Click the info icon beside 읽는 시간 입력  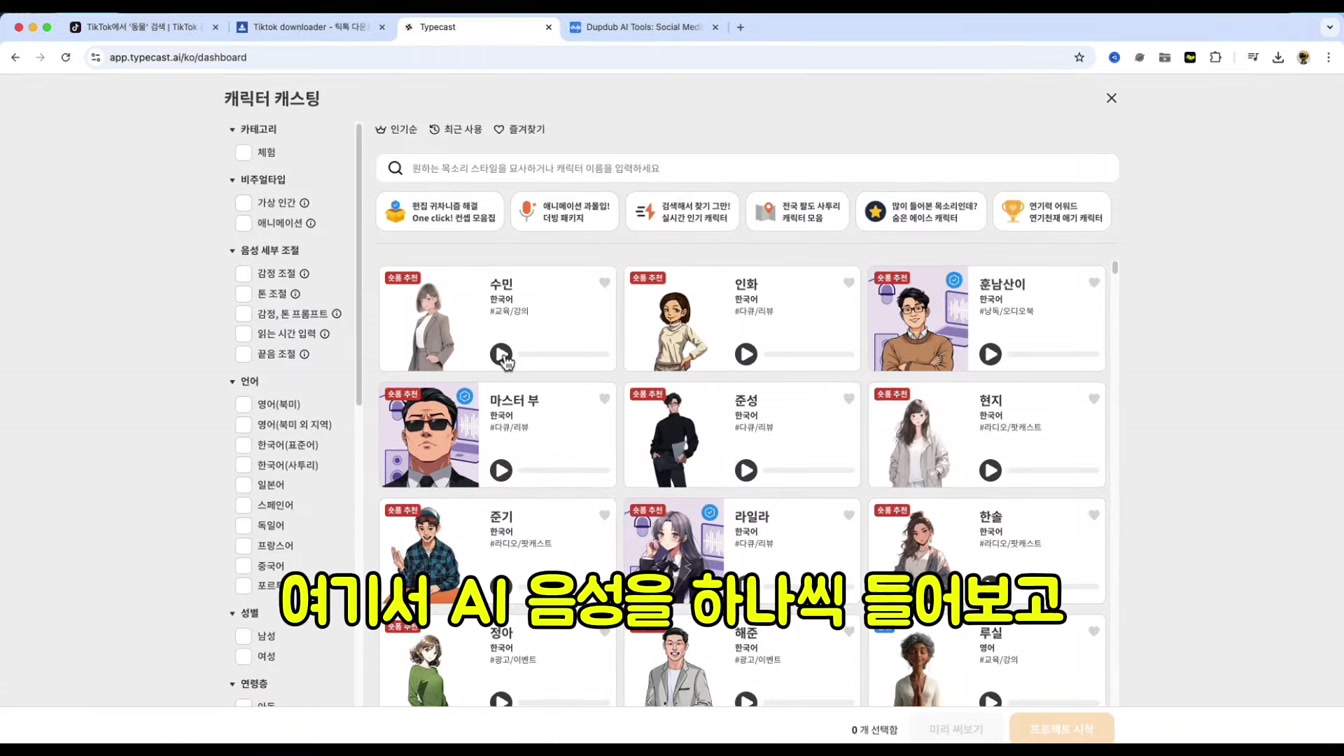coord(325,334)
